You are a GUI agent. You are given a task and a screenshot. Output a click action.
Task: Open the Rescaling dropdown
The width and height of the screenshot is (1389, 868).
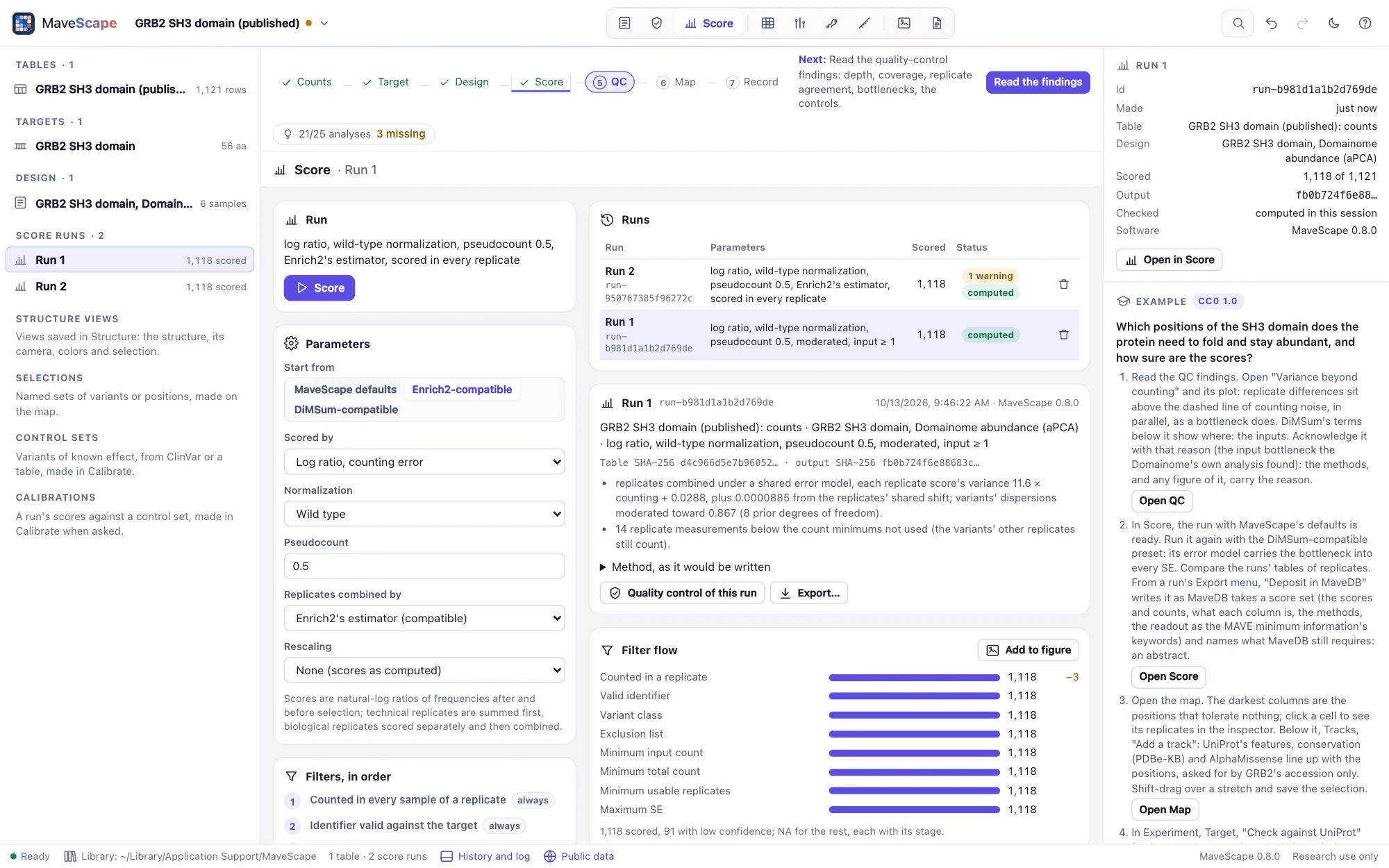coord(424,670)
